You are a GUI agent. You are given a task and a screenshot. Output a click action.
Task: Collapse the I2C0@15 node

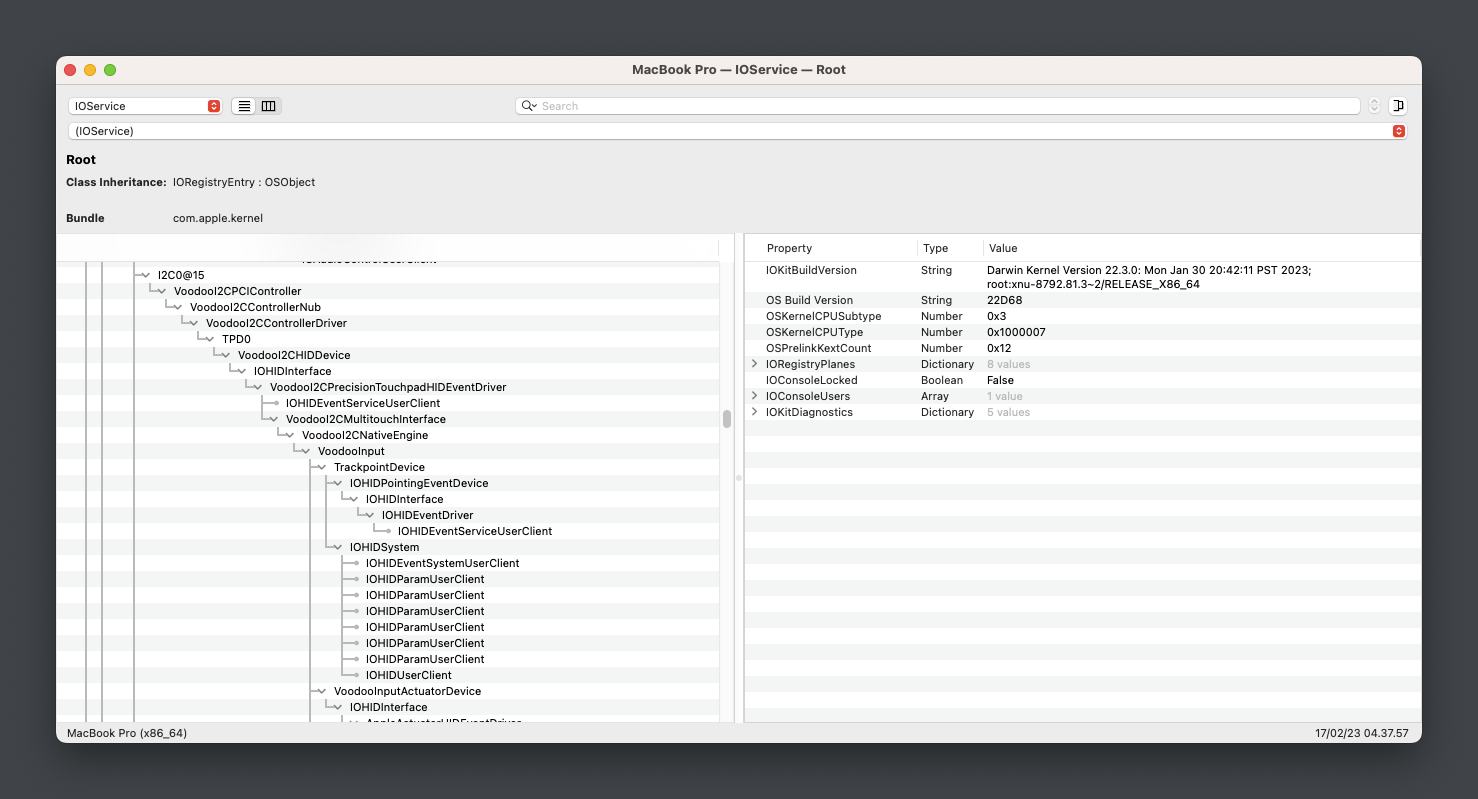tap(146, 275)
